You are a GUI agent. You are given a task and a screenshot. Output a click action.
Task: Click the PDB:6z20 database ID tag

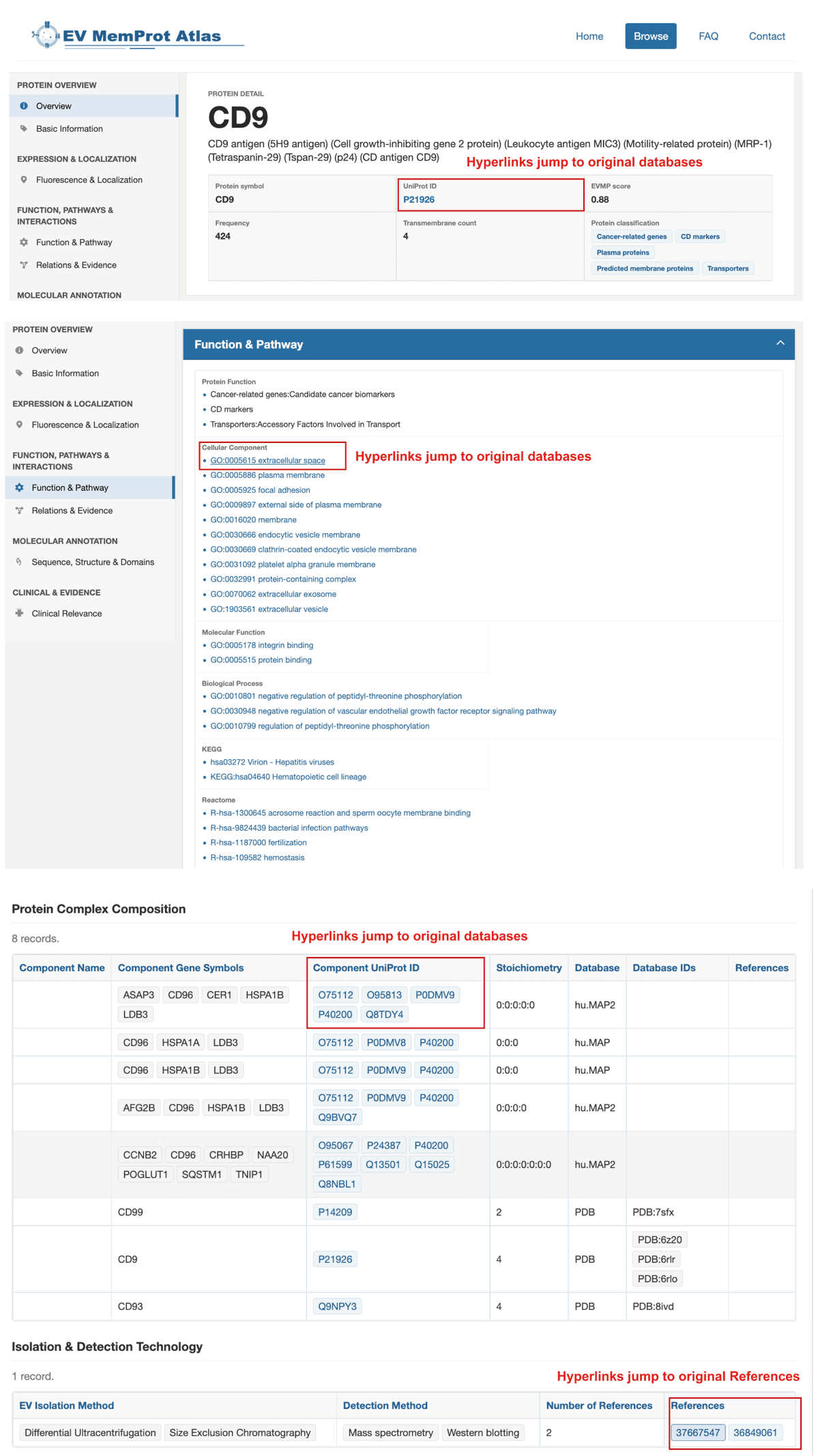pos(660,1240)
